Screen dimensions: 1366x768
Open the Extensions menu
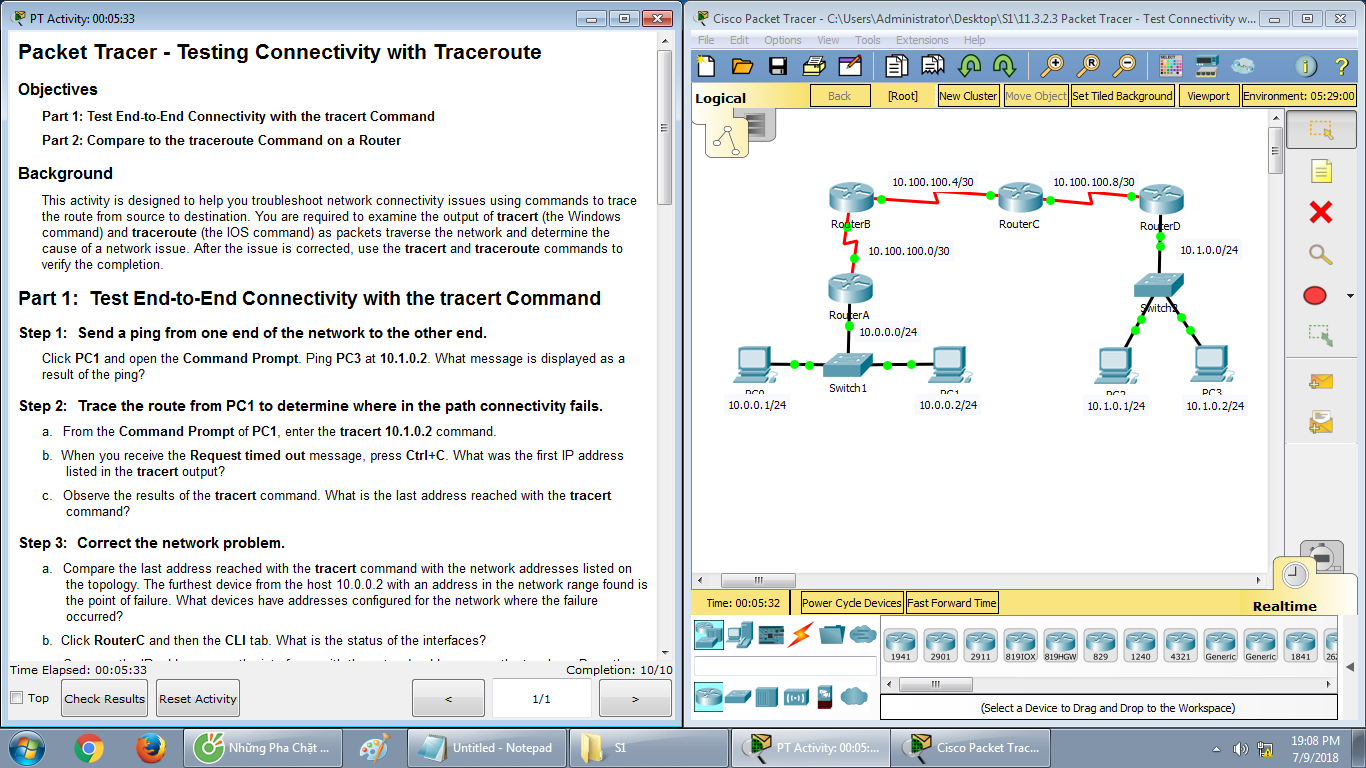922,40
